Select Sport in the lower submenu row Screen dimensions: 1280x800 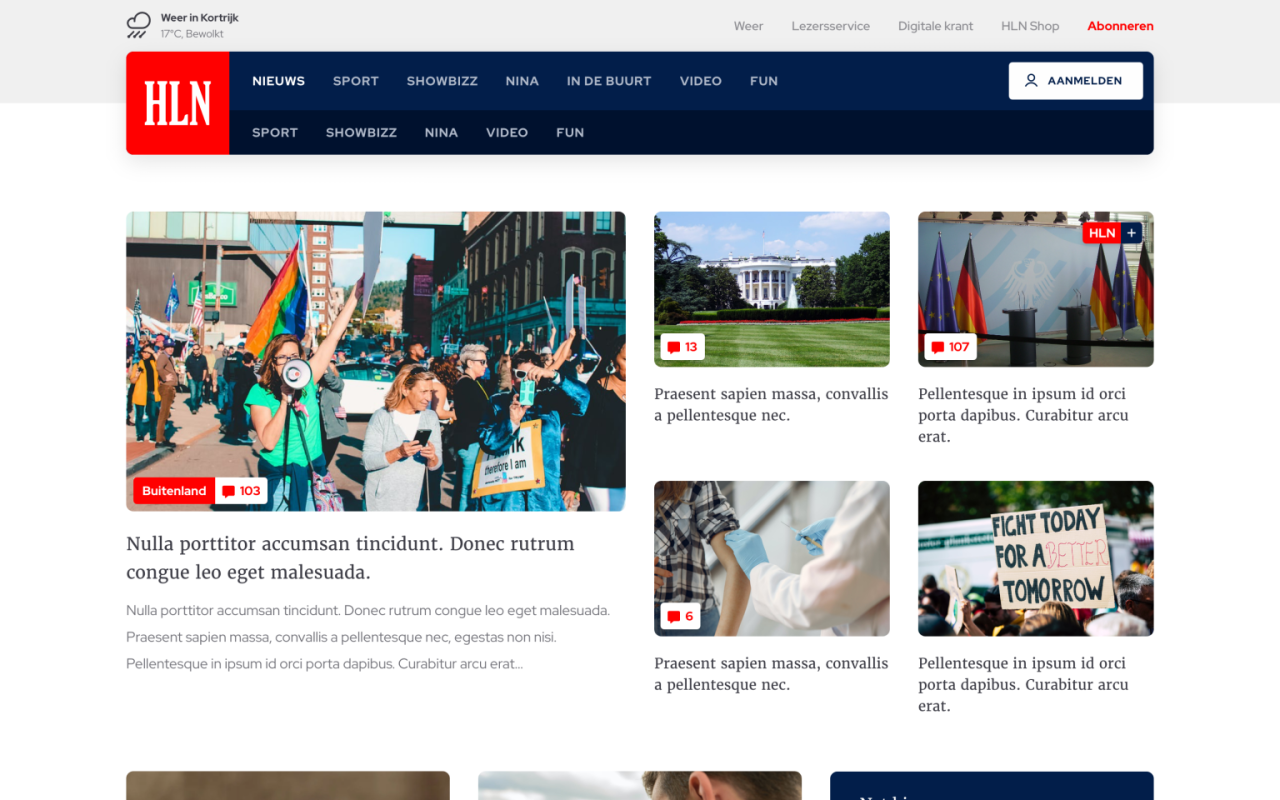[275, 132]
